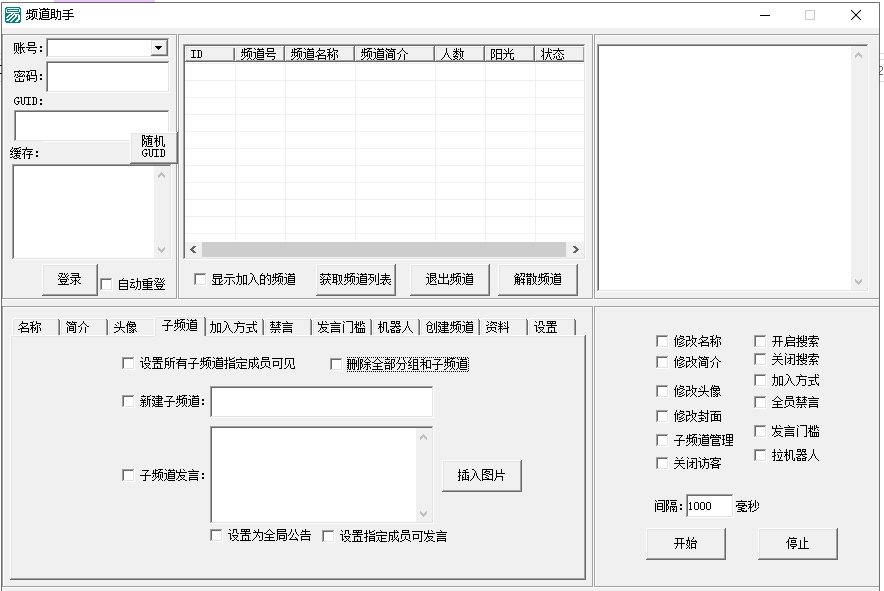The image size is (884, 591).
Task: Enable the 自动重登 checkbox
Action: [107, 285]
